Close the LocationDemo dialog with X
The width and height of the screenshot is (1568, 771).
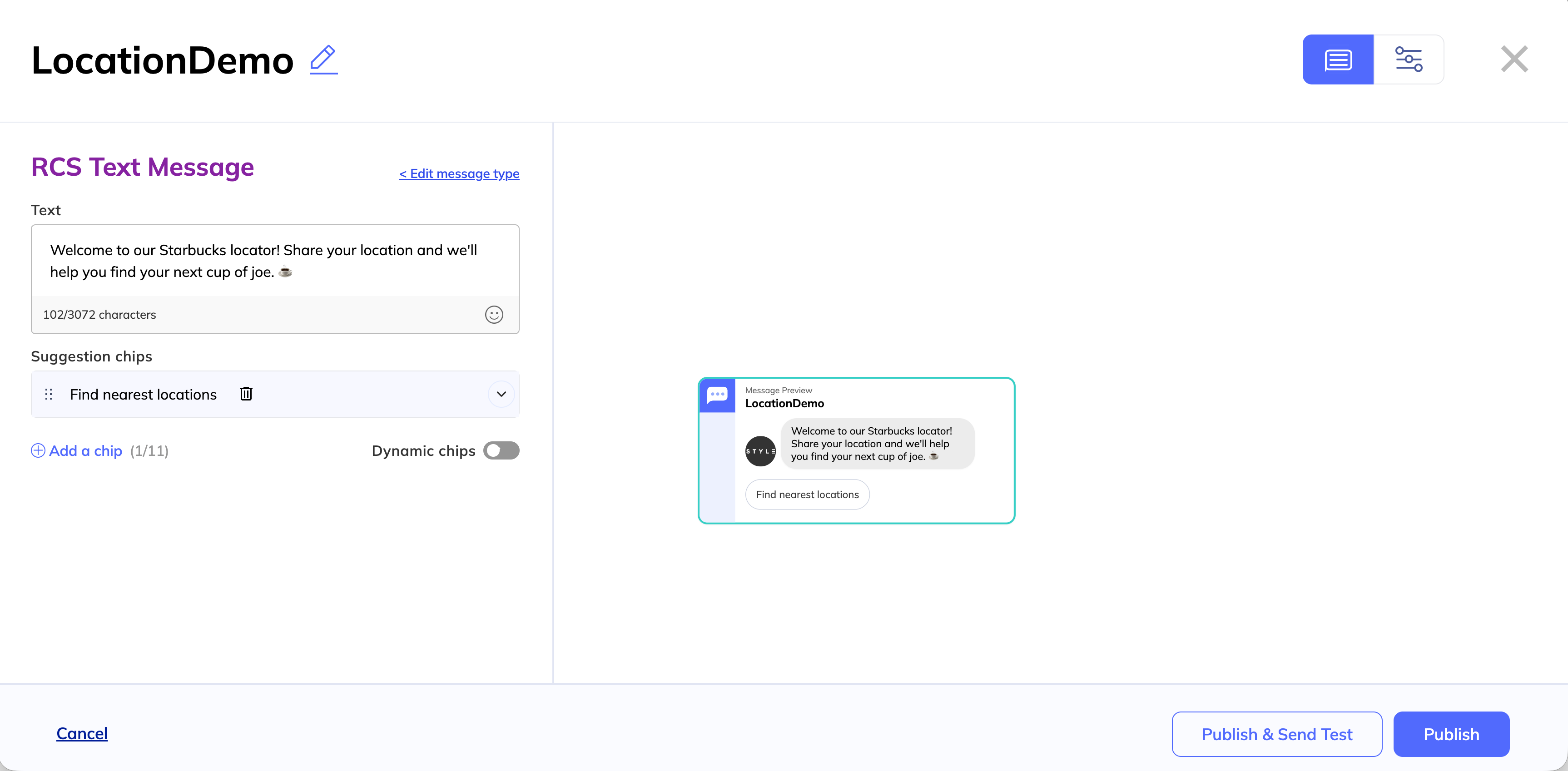coord(1514,59)
